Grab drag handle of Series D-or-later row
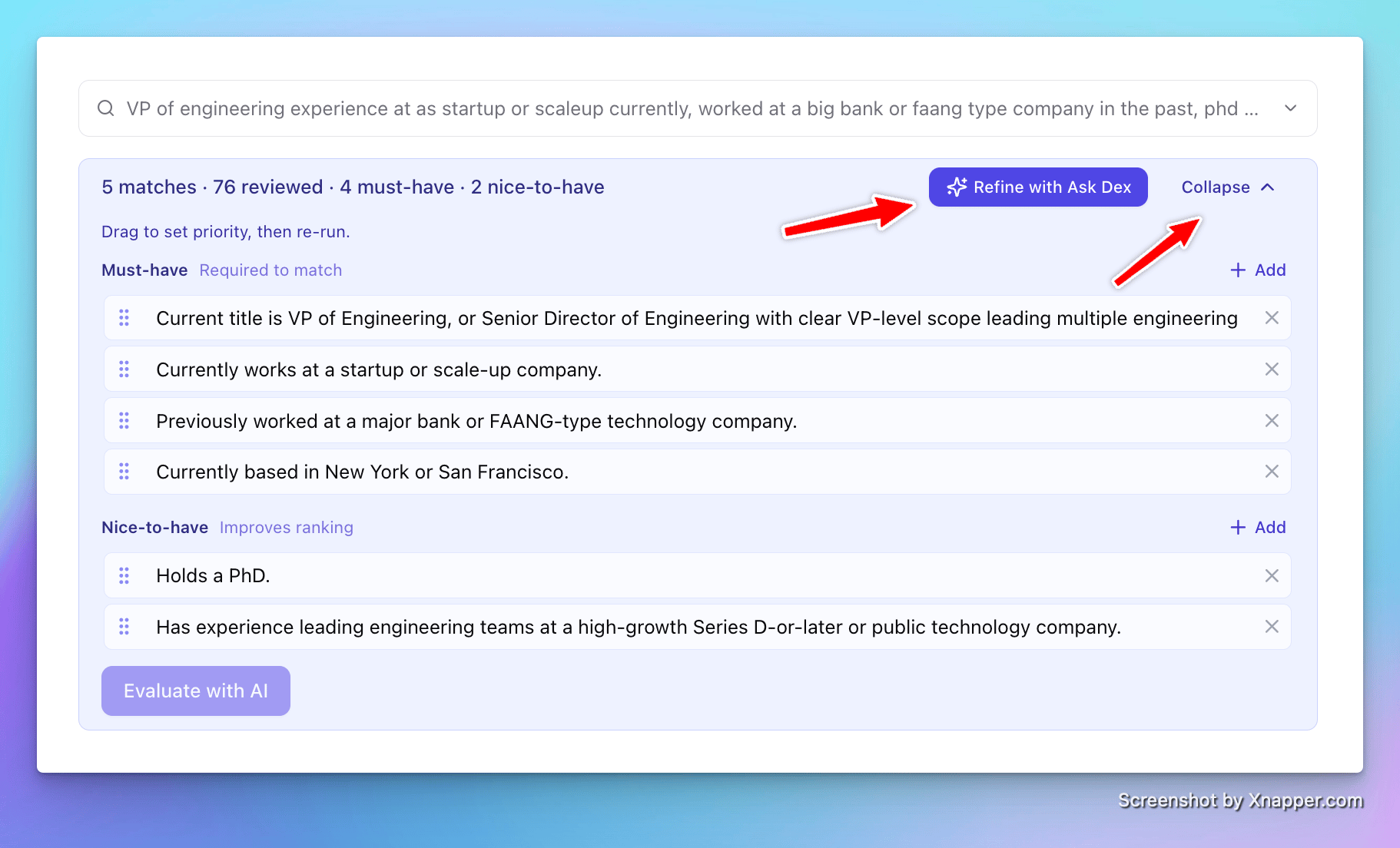The height and width of the screenshot is (848, 1400). point(124,627)
